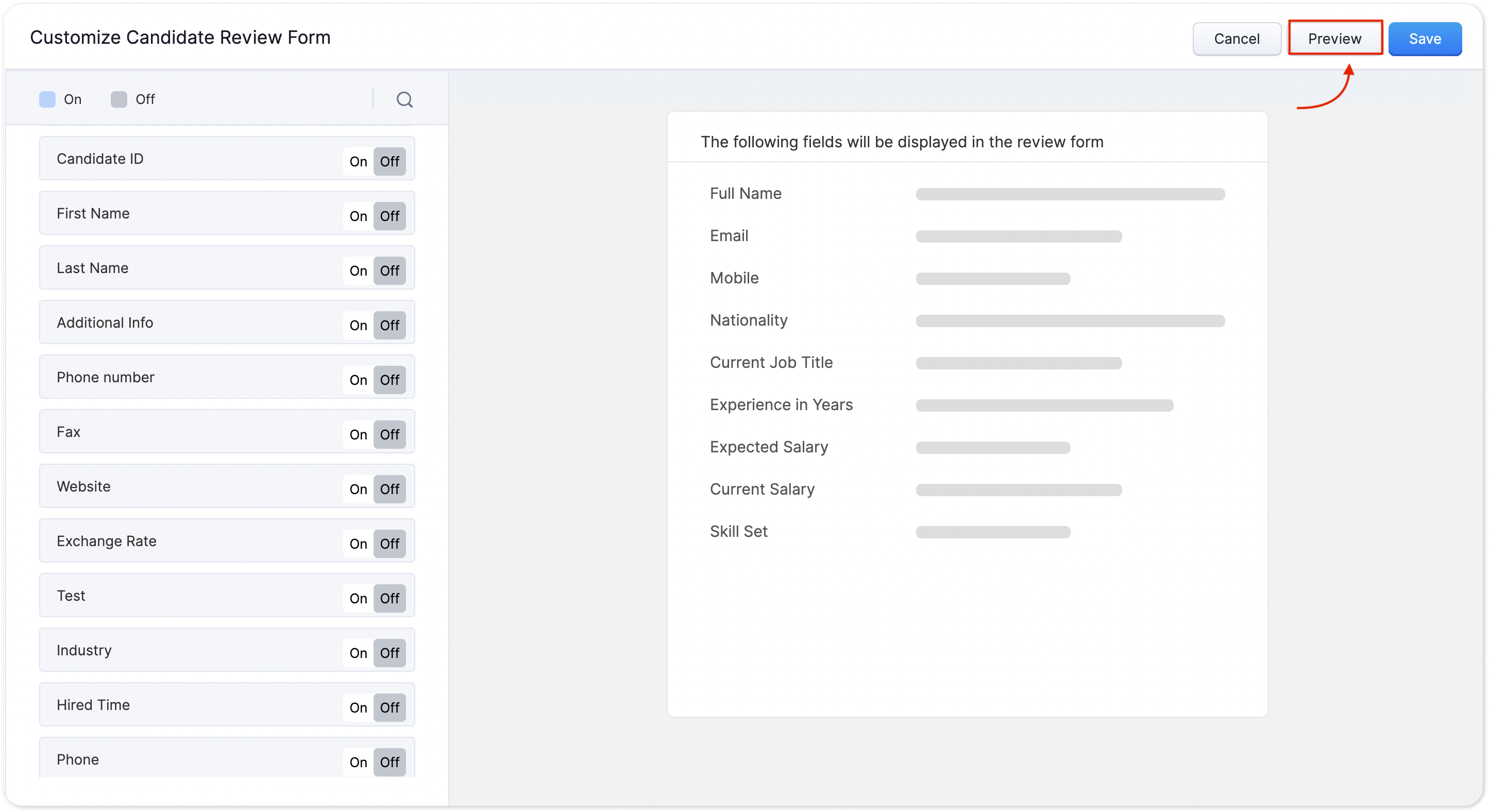Image resolution: width=1489 pixels, height=812 pixels.
Task: Click Off on the Phone field
Action: (390, 762)
